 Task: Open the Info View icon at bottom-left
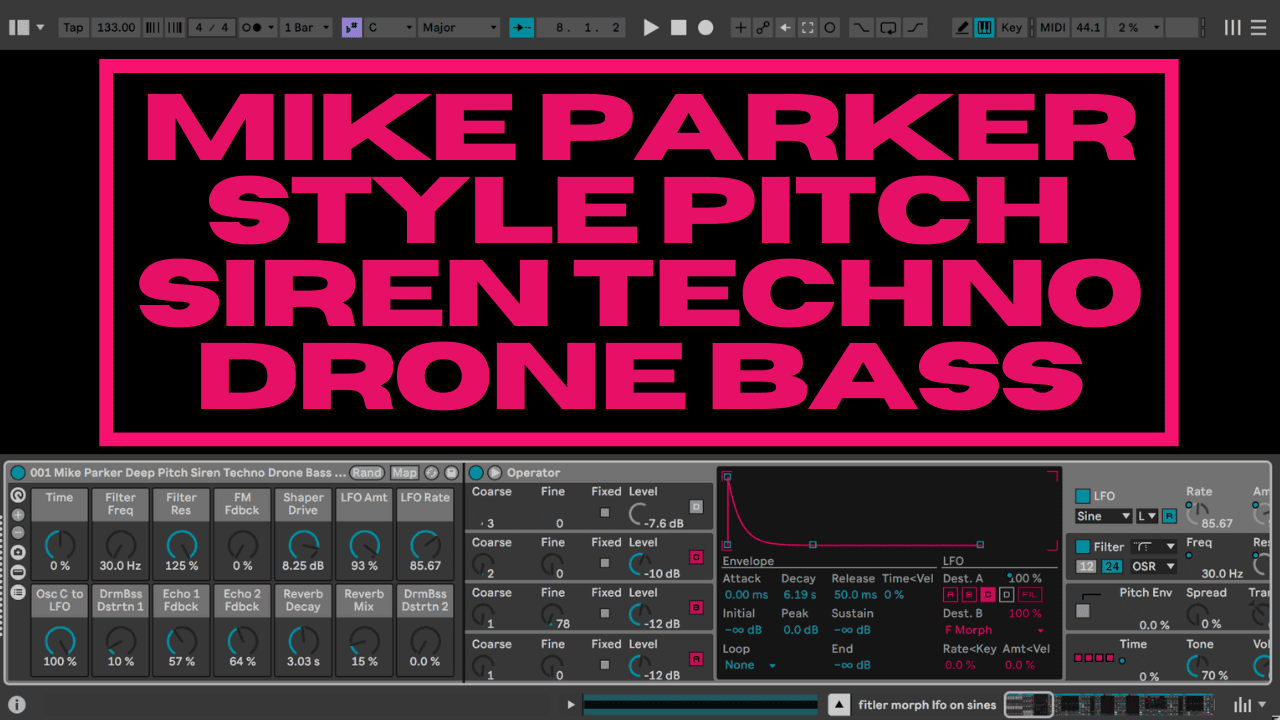(x=17, y=705)
